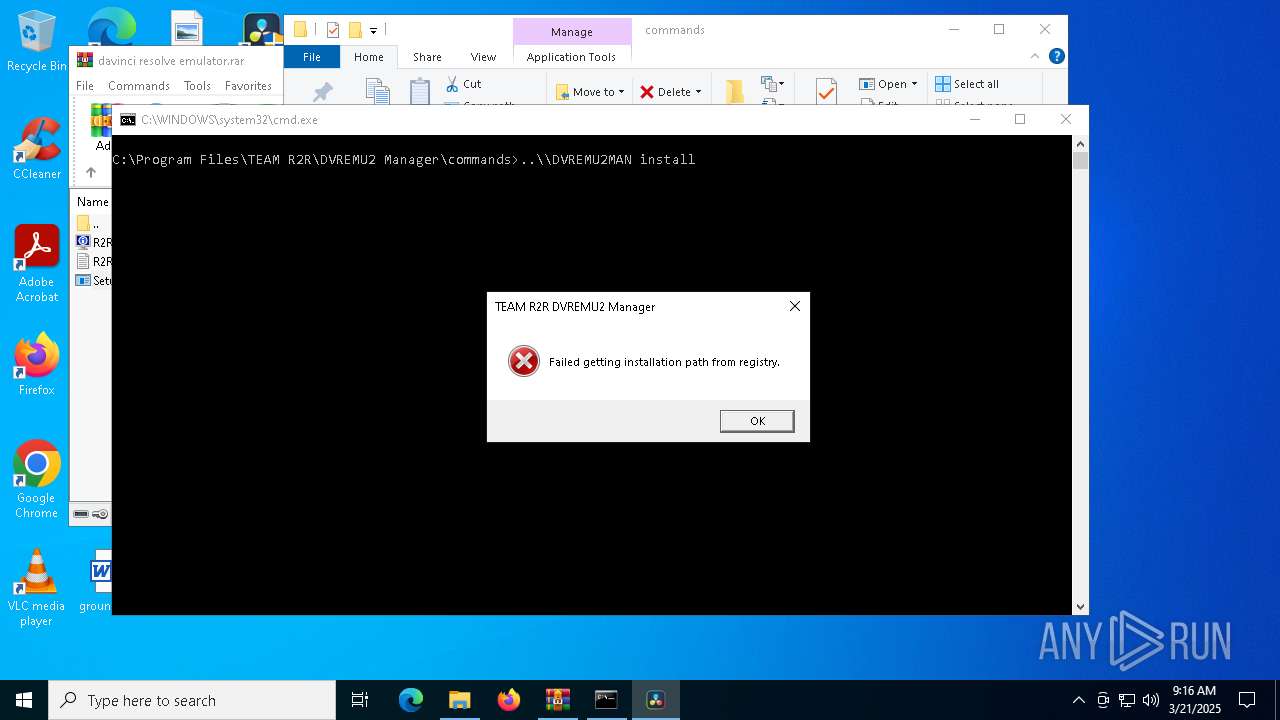Screen dimensions: 1280x720
Task: Open the WinRAR File menu
Action: (x=85, y=86)
